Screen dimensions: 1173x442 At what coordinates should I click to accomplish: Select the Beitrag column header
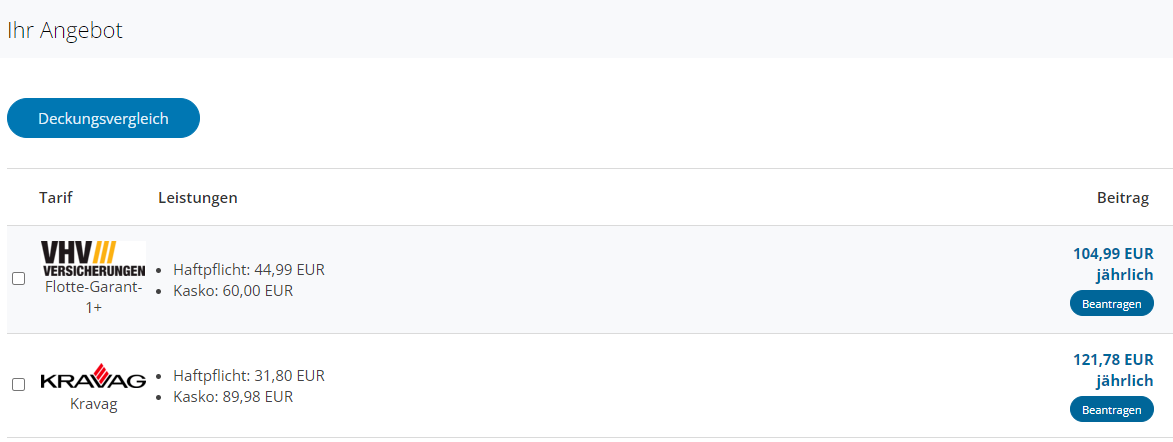(x=1123, y=198)
